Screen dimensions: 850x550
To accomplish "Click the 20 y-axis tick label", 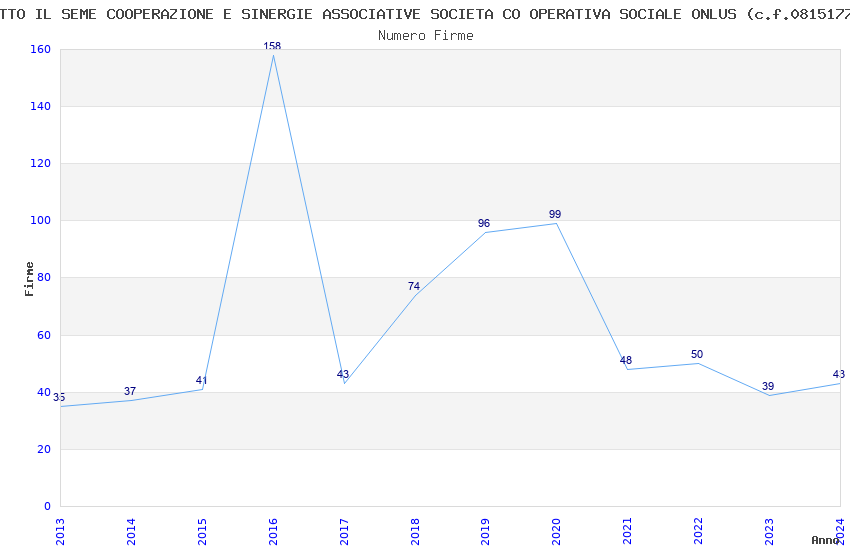I will pyautogui.click(x=43, y=449).
